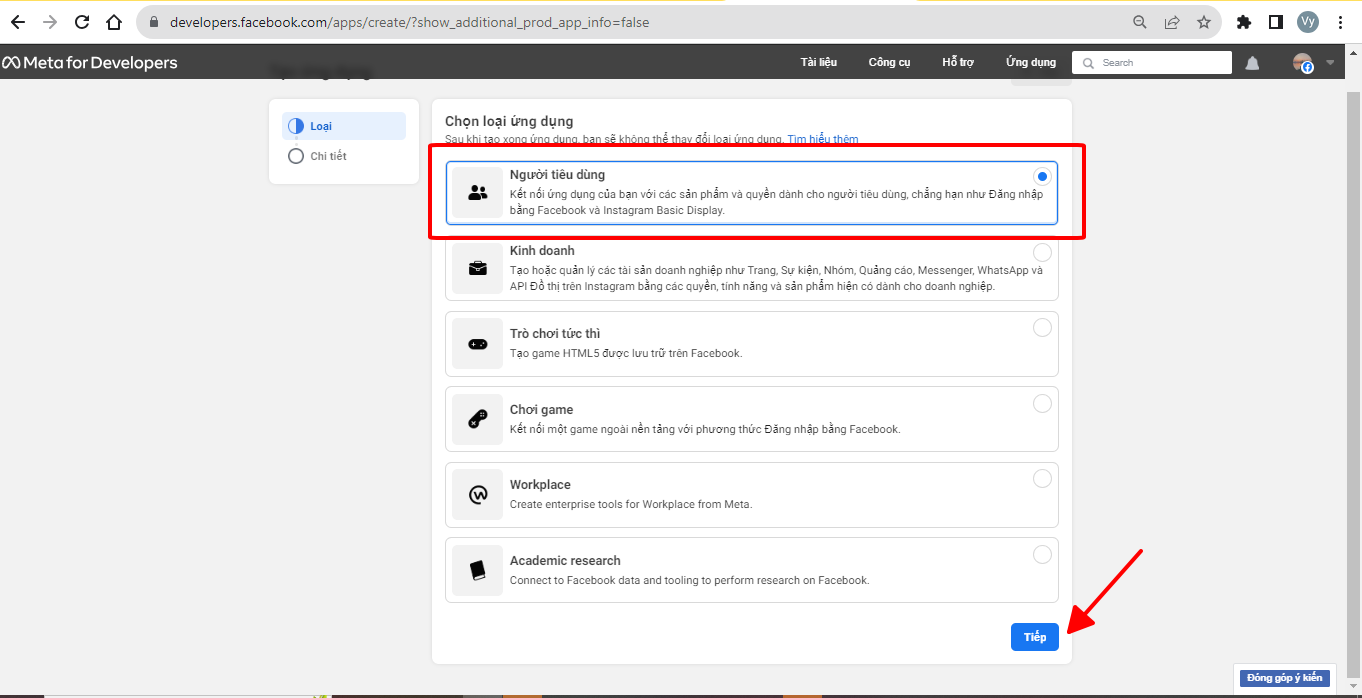Bookmark this page with the star icon

coord(1204,22)
